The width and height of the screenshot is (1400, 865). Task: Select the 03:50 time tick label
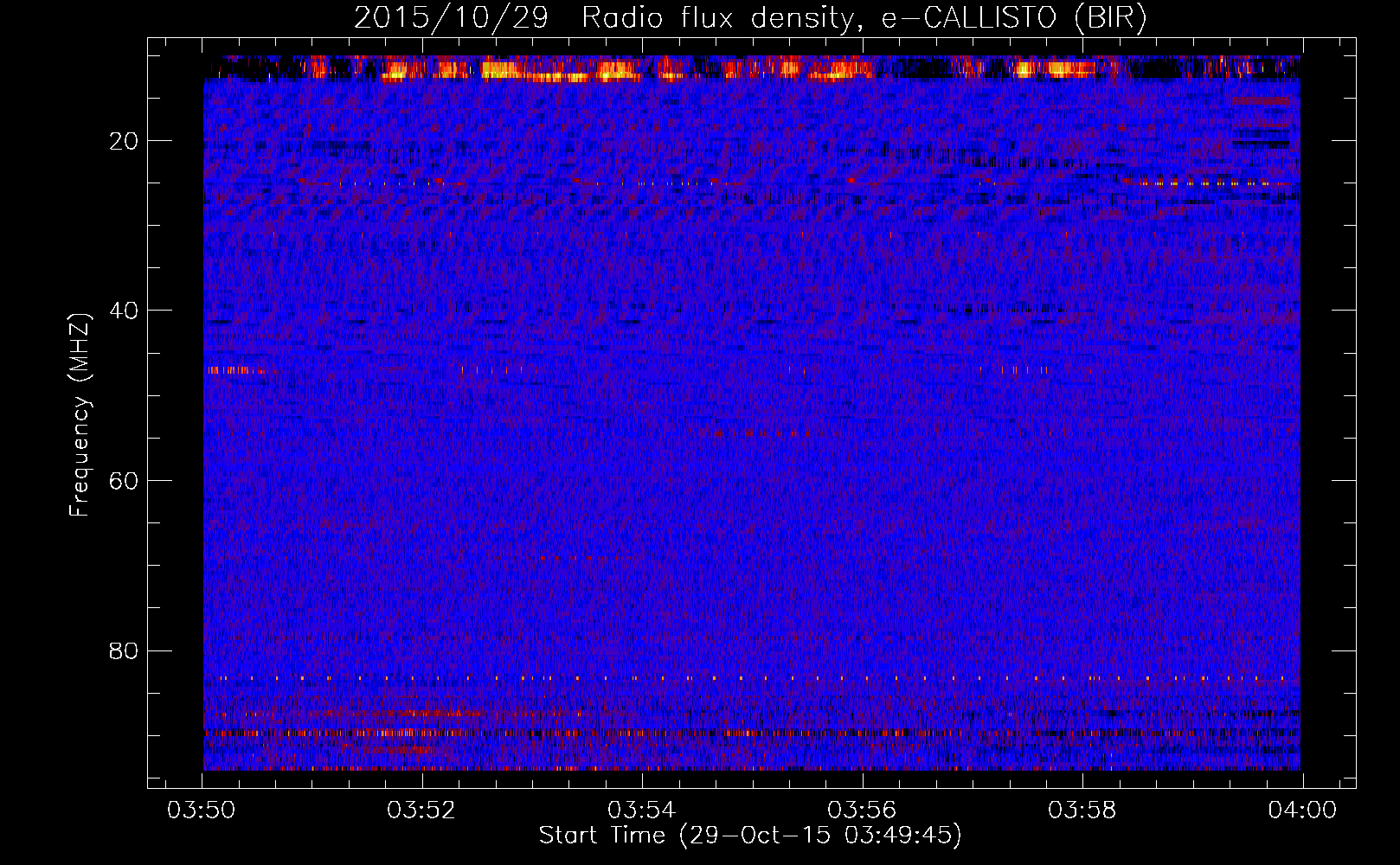(x=202, y=811)
